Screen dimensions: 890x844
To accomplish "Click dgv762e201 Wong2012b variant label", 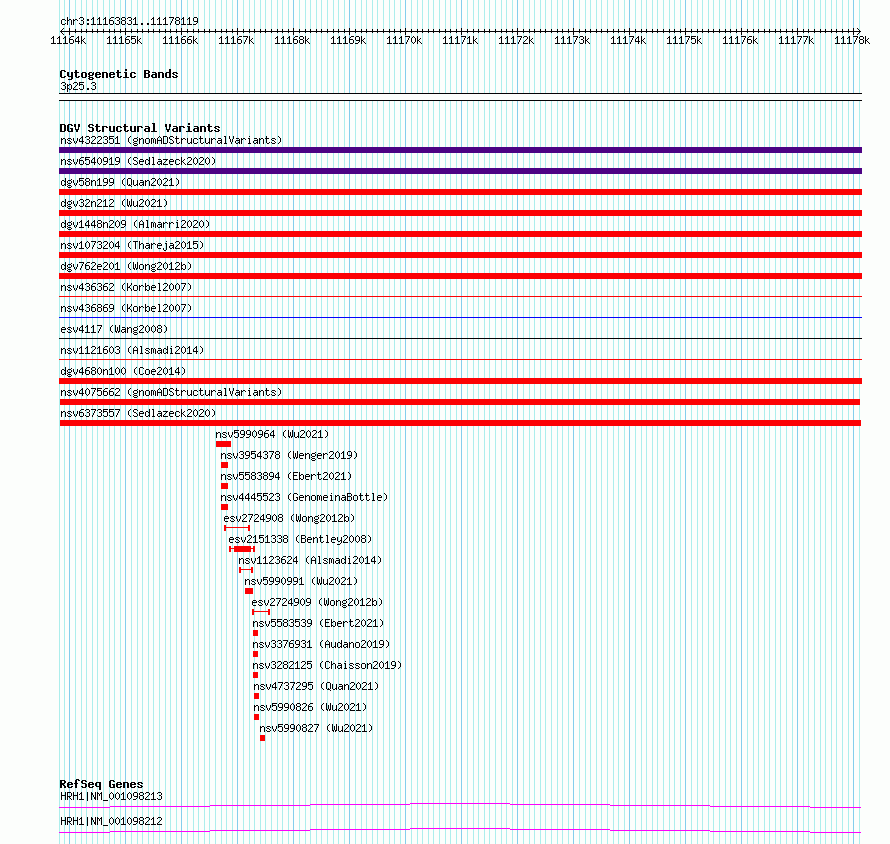I will pyautogui.click(x=126, y=266).
